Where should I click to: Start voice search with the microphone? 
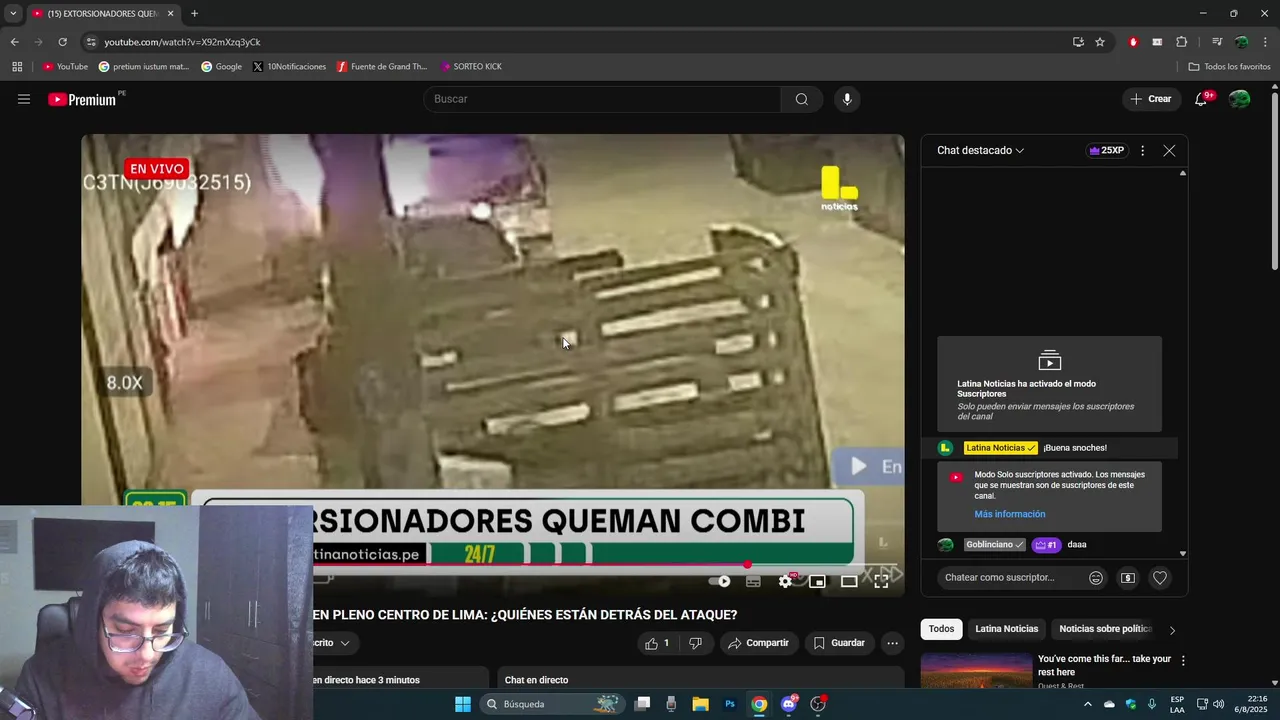point(847,99)
